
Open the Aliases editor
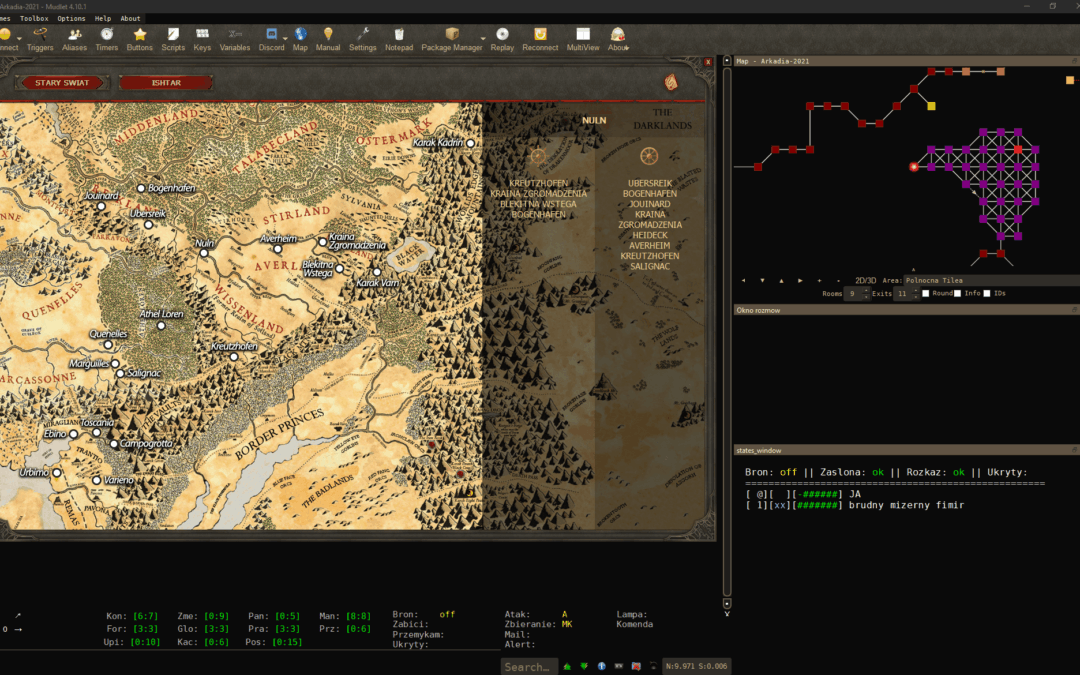tap(74, 39)
